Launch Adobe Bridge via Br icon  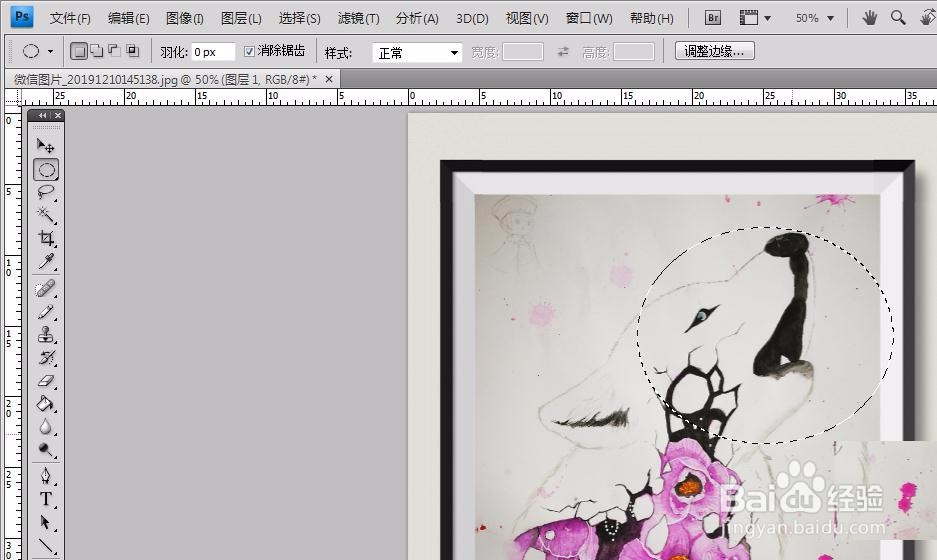[x=712, y=18]
